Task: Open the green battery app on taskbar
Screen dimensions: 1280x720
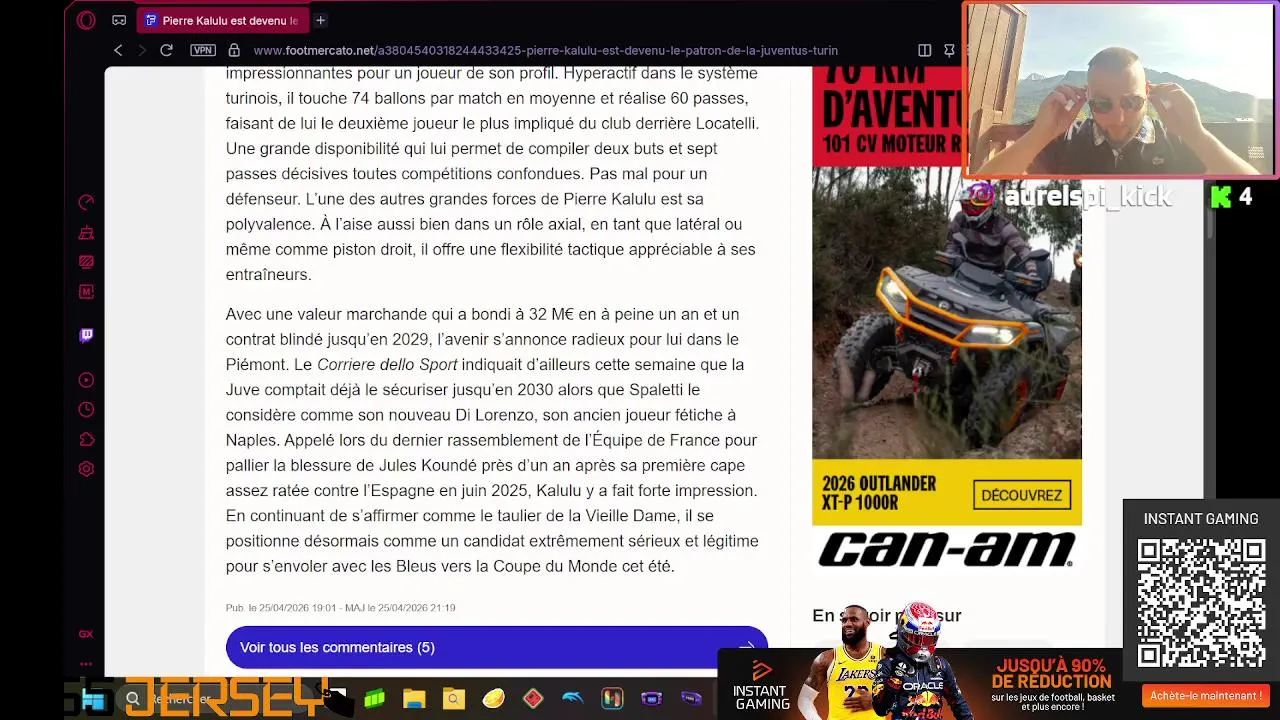Action: (x=374, y=699)
